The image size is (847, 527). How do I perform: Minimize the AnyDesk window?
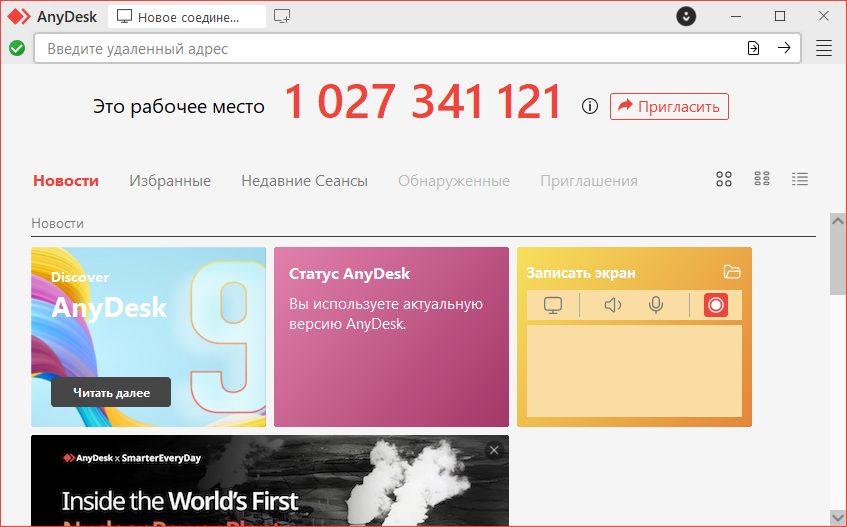(736, 16)
